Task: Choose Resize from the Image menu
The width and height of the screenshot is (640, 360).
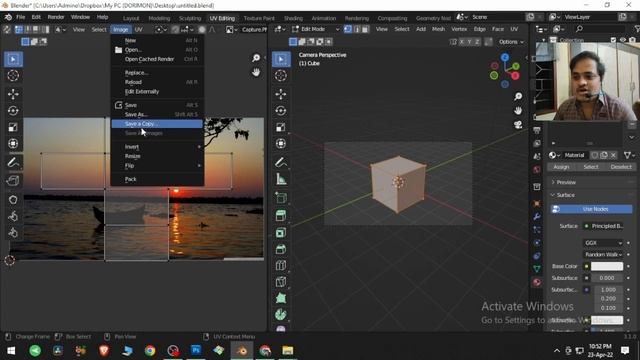Action: (157, 156)
